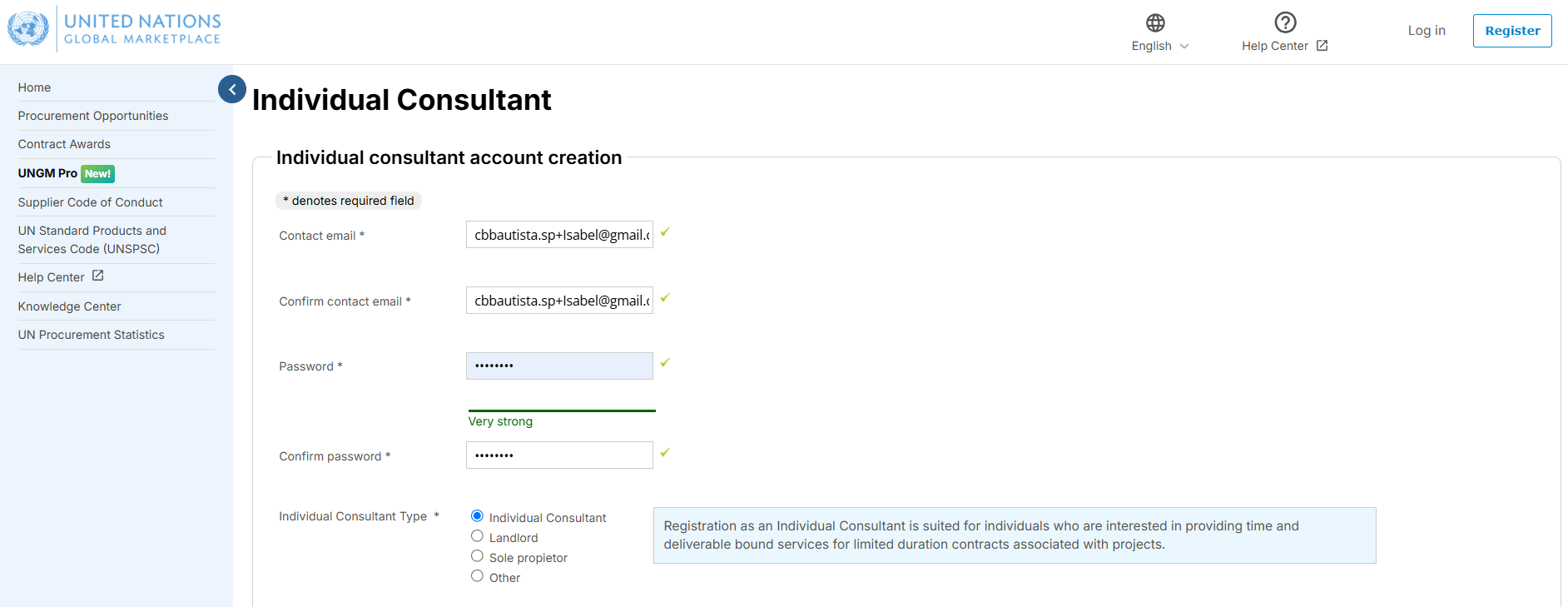Image resolution: width=1568 pixels, height=607 pixels.
Task: Click the 'Individual Consultant Type' label
Action: click(353, 516)
